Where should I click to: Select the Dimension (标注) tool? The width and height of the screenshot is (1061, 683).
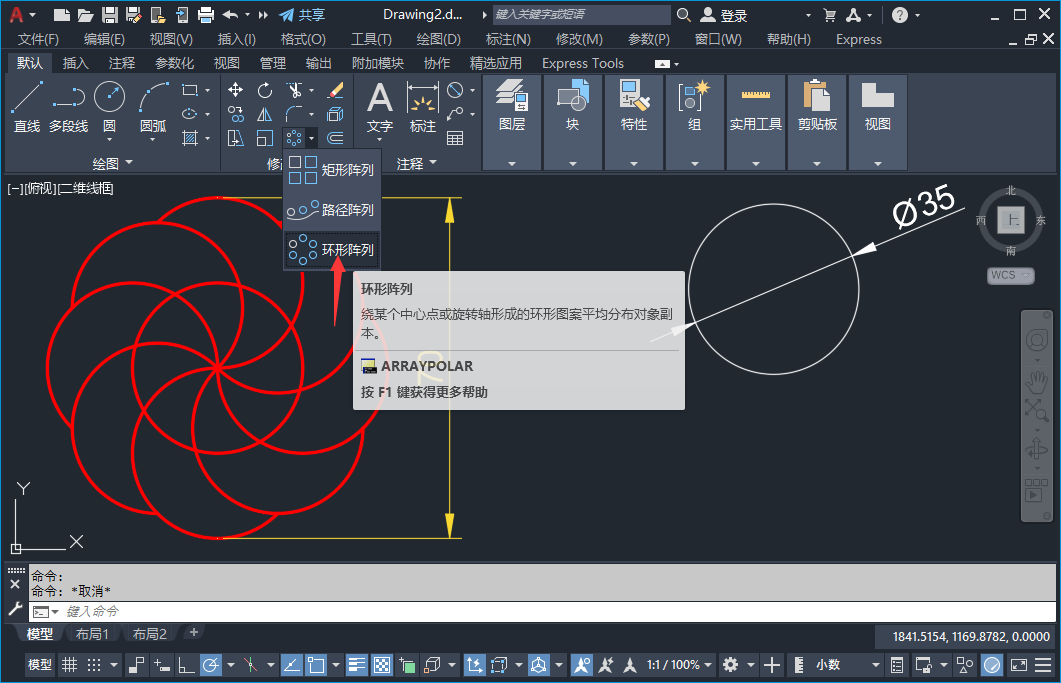coord(422,106)
